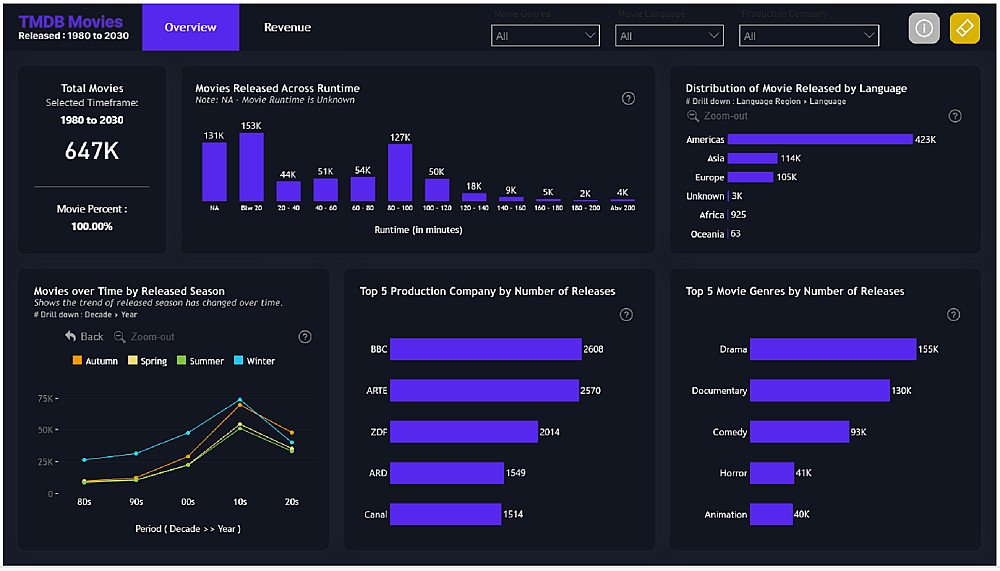The width and height of the screenshot is (1000, 571).
Task: Click the 2608 BBC value label
Action: 593,349
